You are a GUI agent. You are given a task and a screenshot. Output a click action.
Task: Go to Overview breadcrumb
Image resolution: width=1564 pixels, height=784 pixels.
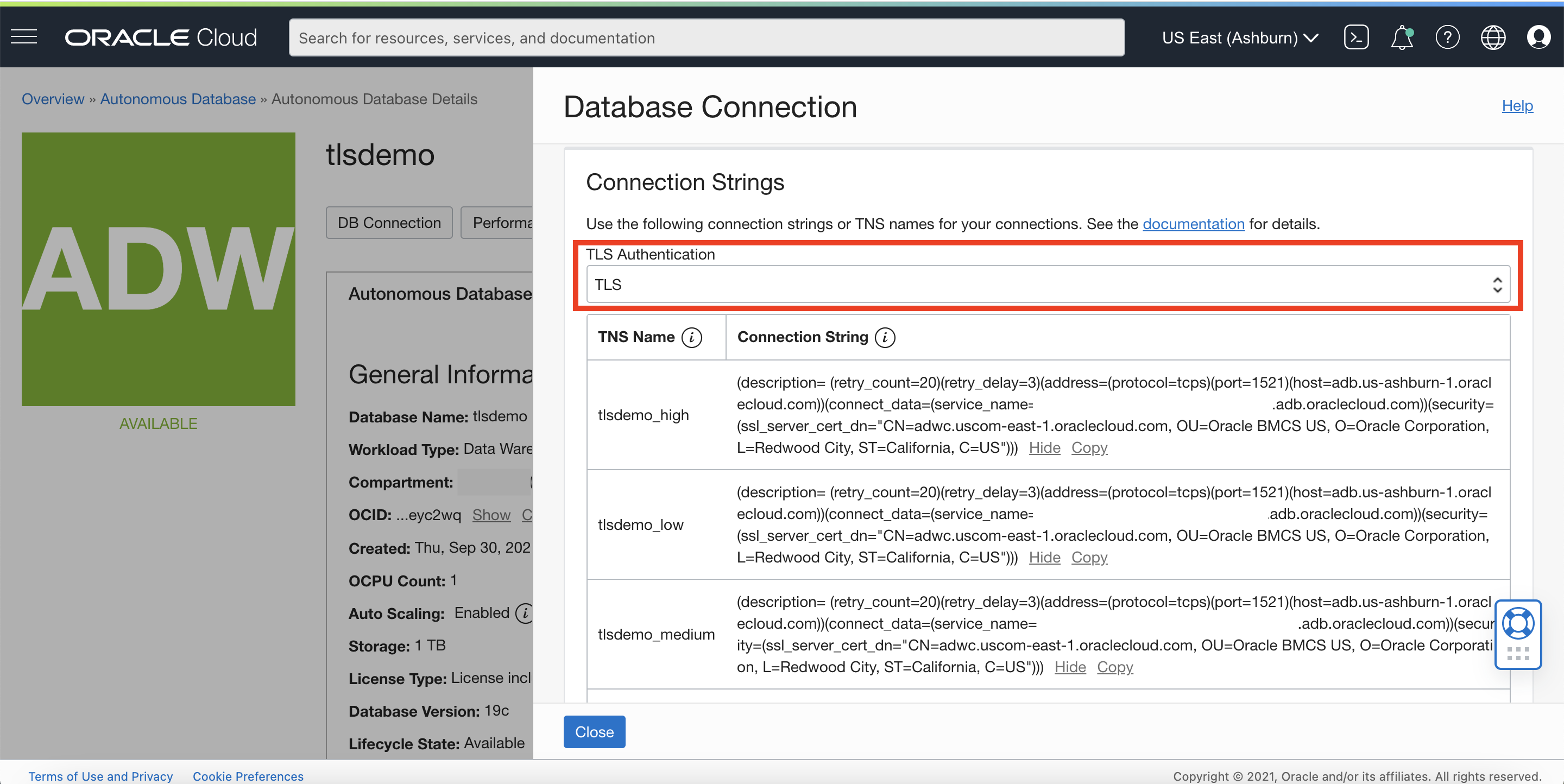click(53, 99)
